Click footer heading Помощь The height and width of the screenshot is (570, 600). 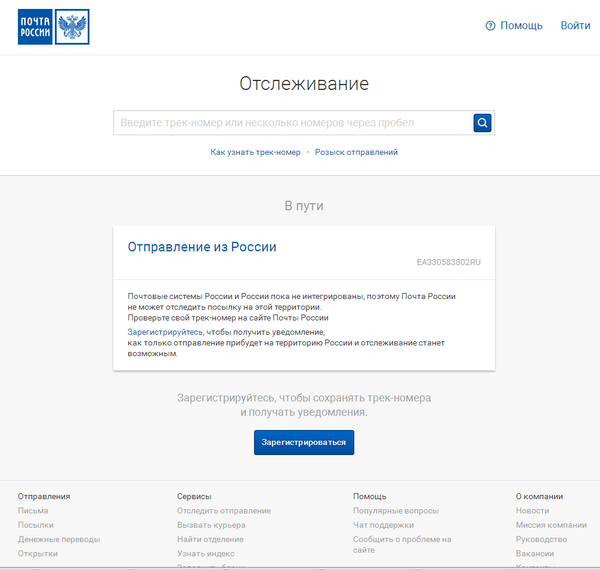(x=369, y=497)
